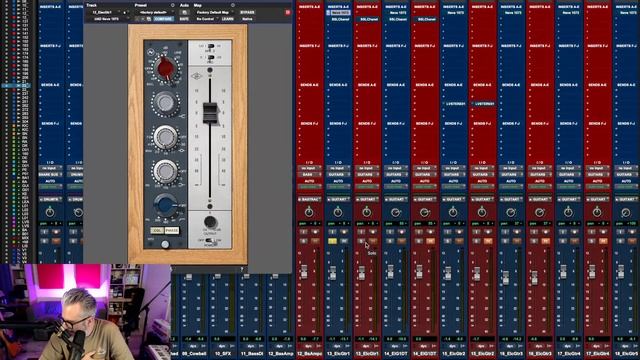Toggle the PHASE button on Neve 1073
Screen dimensions: 640x360
pos(171,231)
